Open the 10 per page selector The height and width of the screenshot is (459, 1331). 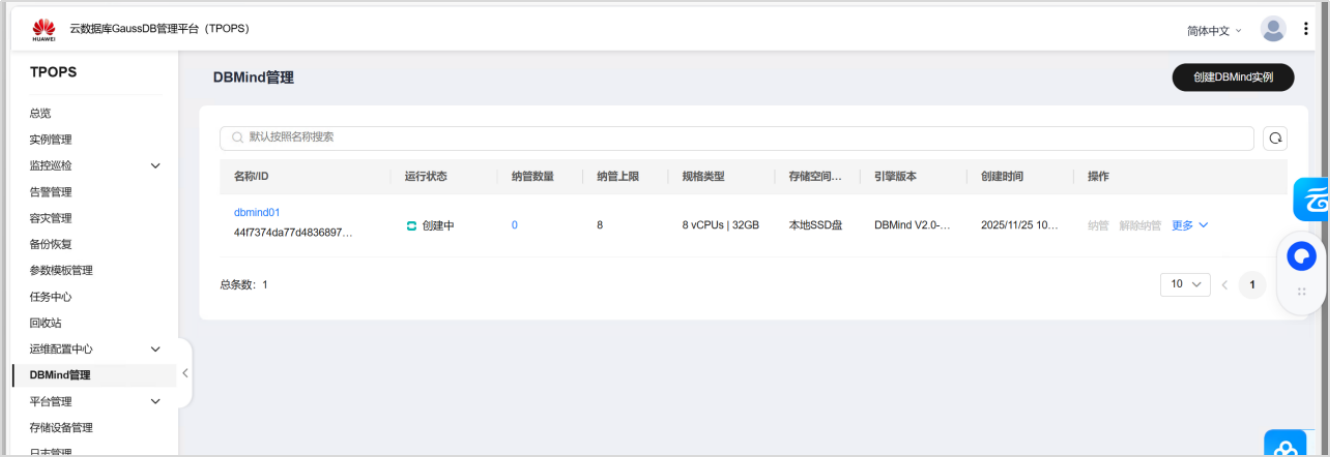(1185, 284)
